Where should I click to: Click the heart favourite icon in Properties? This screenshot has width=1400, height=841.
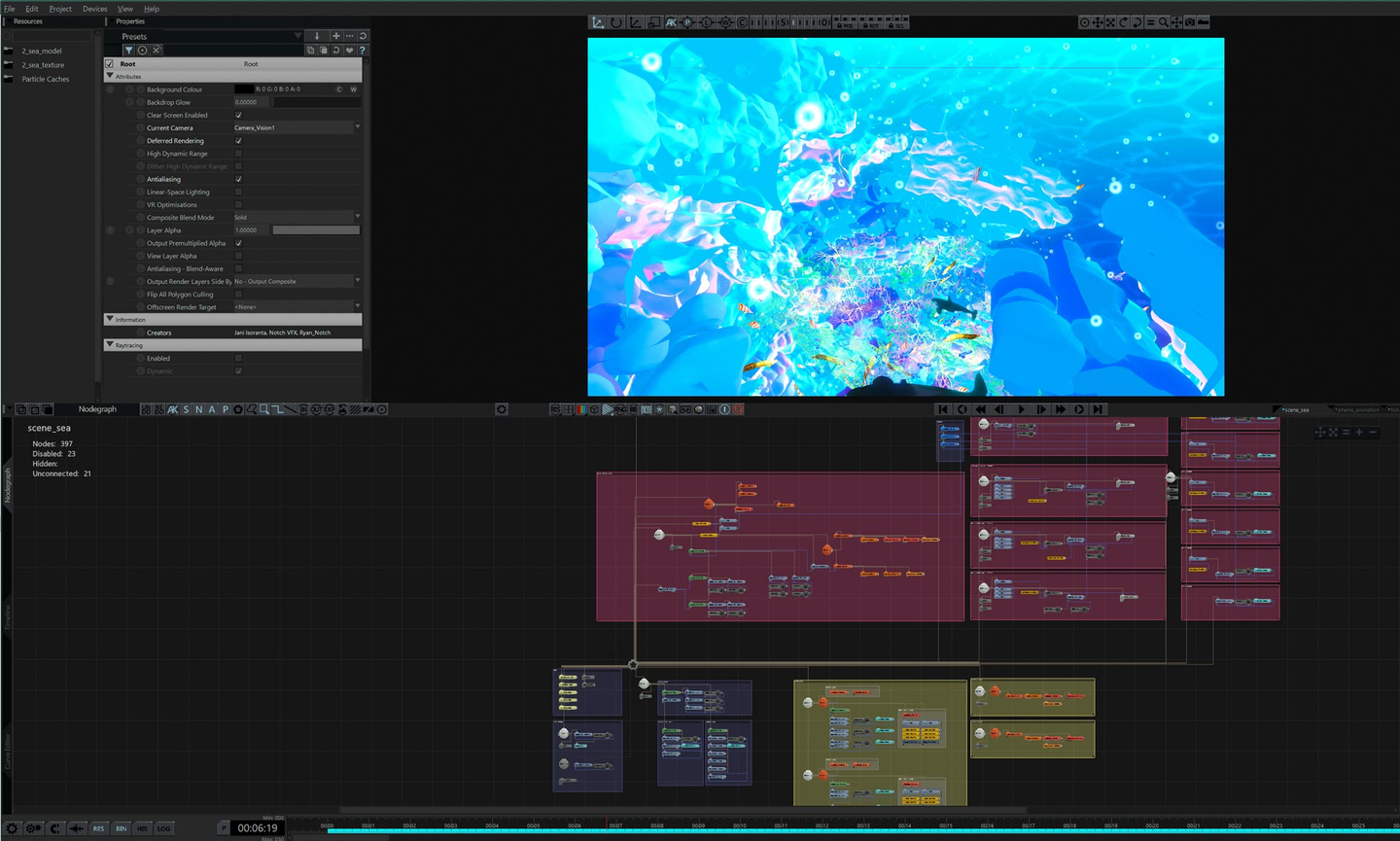[x=349, y=51]
